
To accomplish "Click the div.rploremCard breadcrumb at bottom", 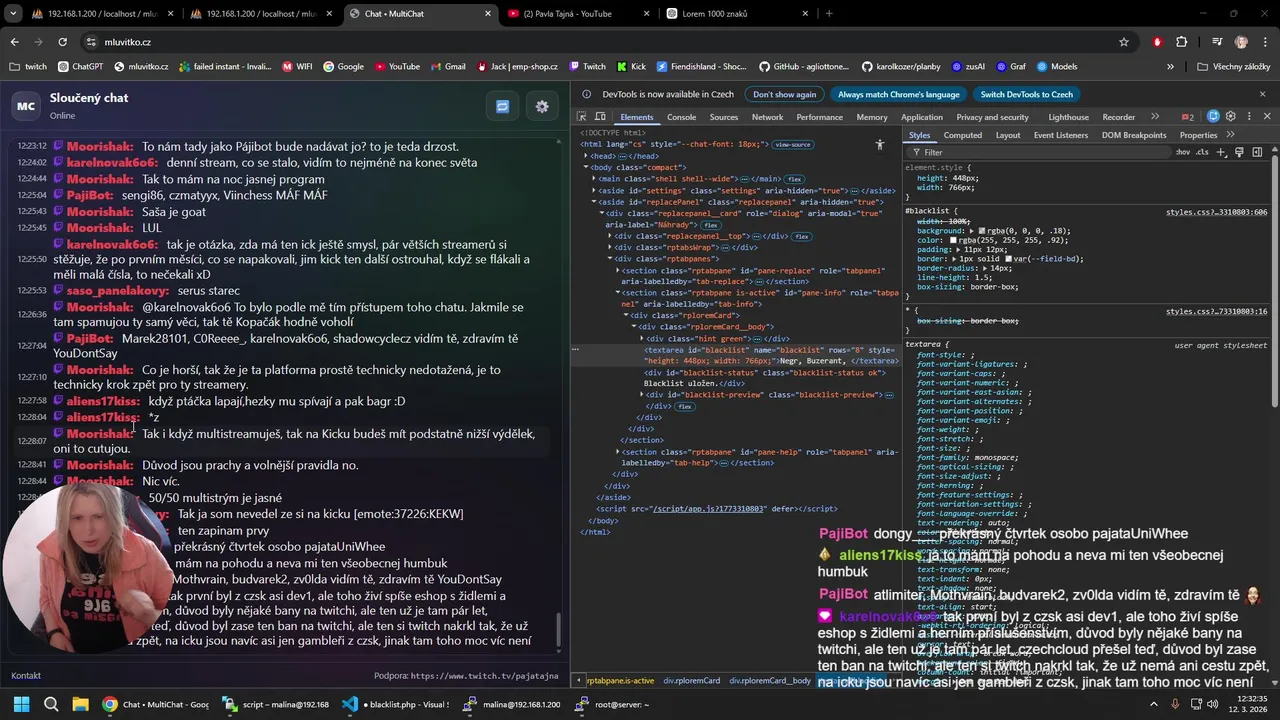I will (x=694, y=681).
